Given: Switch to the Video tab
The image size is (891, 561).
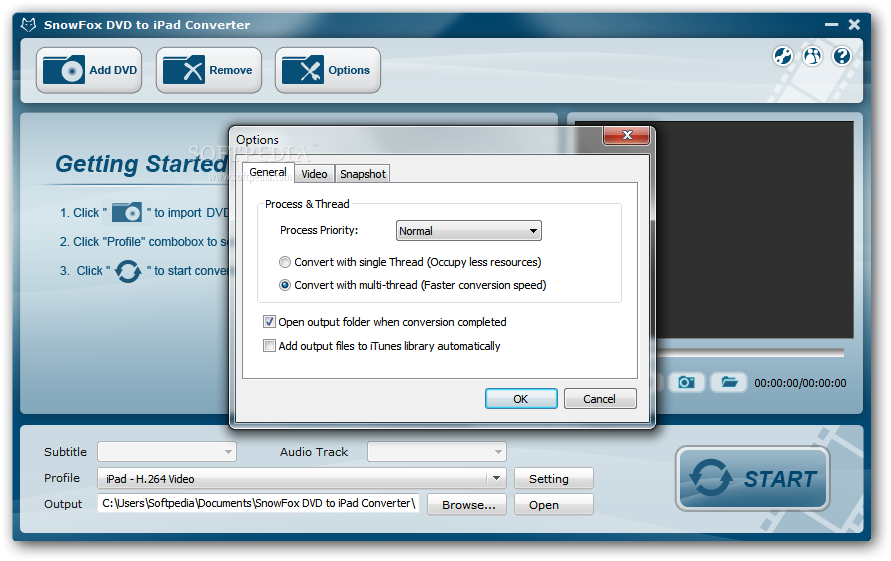Looking at the screenshot, I should click(314, 174).
